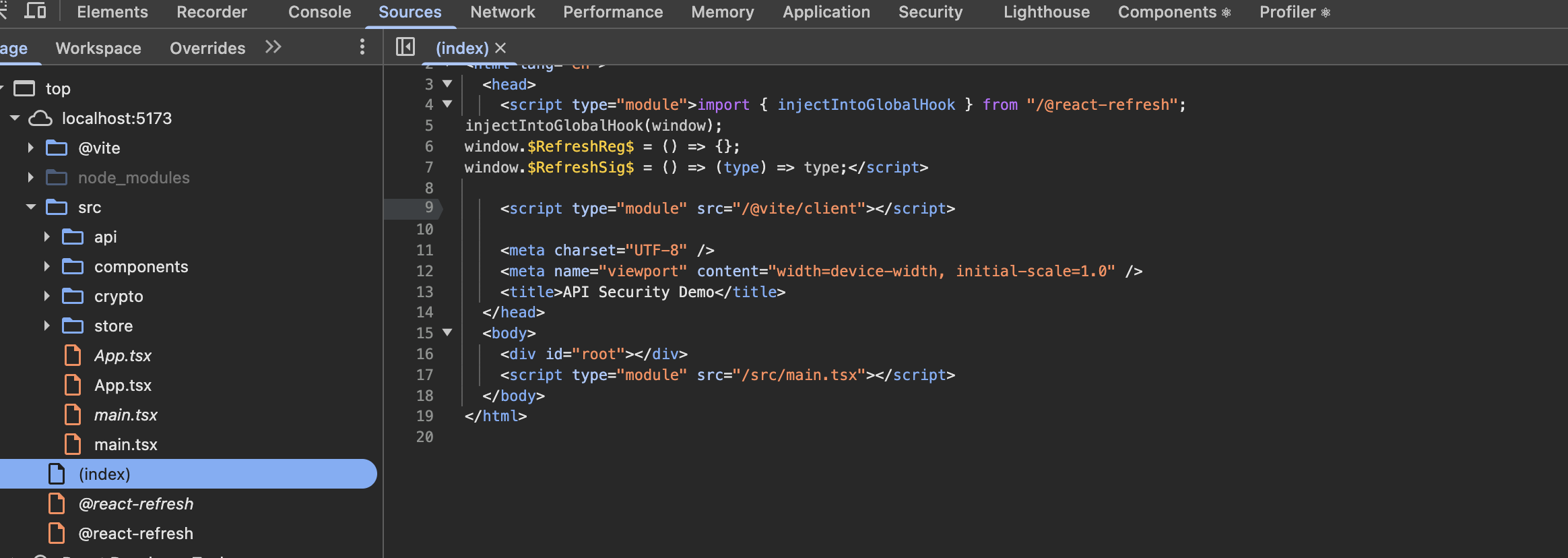This screenshot has width=1568, height=558.
Task: Fold the script block at line 4
Action: coord(447,104)
